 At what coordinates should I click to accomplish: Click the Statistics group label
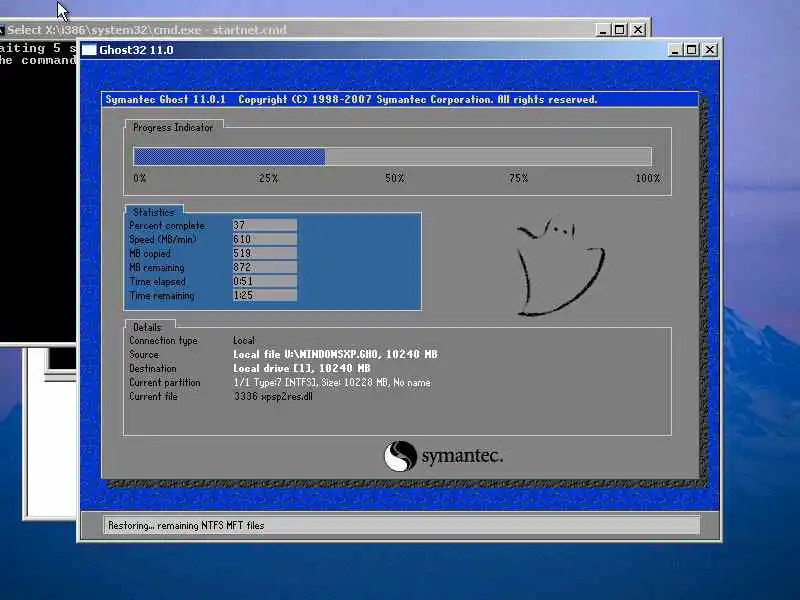154,212
